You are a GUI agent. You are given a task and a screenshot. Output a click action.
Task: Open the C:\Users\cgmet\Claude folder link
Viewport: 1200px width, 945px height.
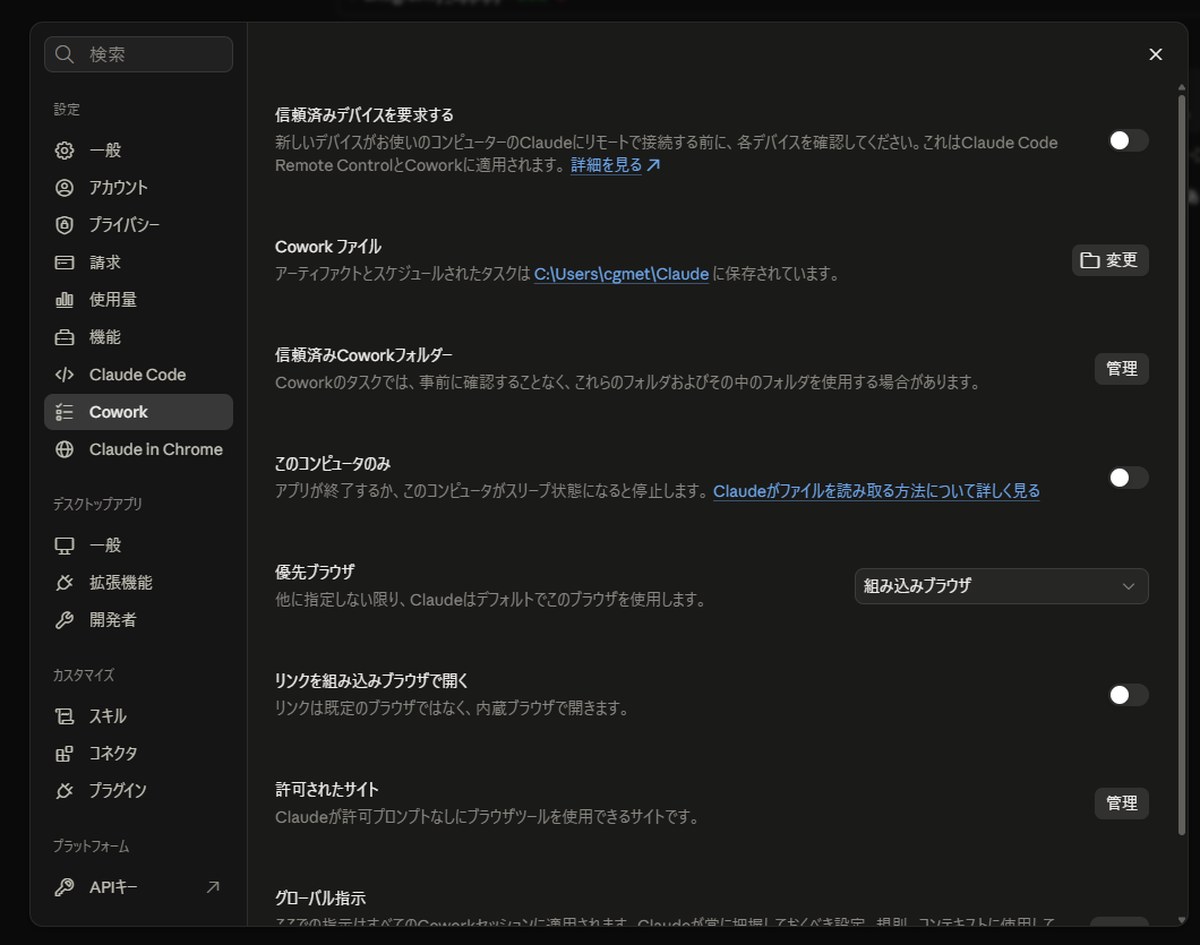(621, 273)
